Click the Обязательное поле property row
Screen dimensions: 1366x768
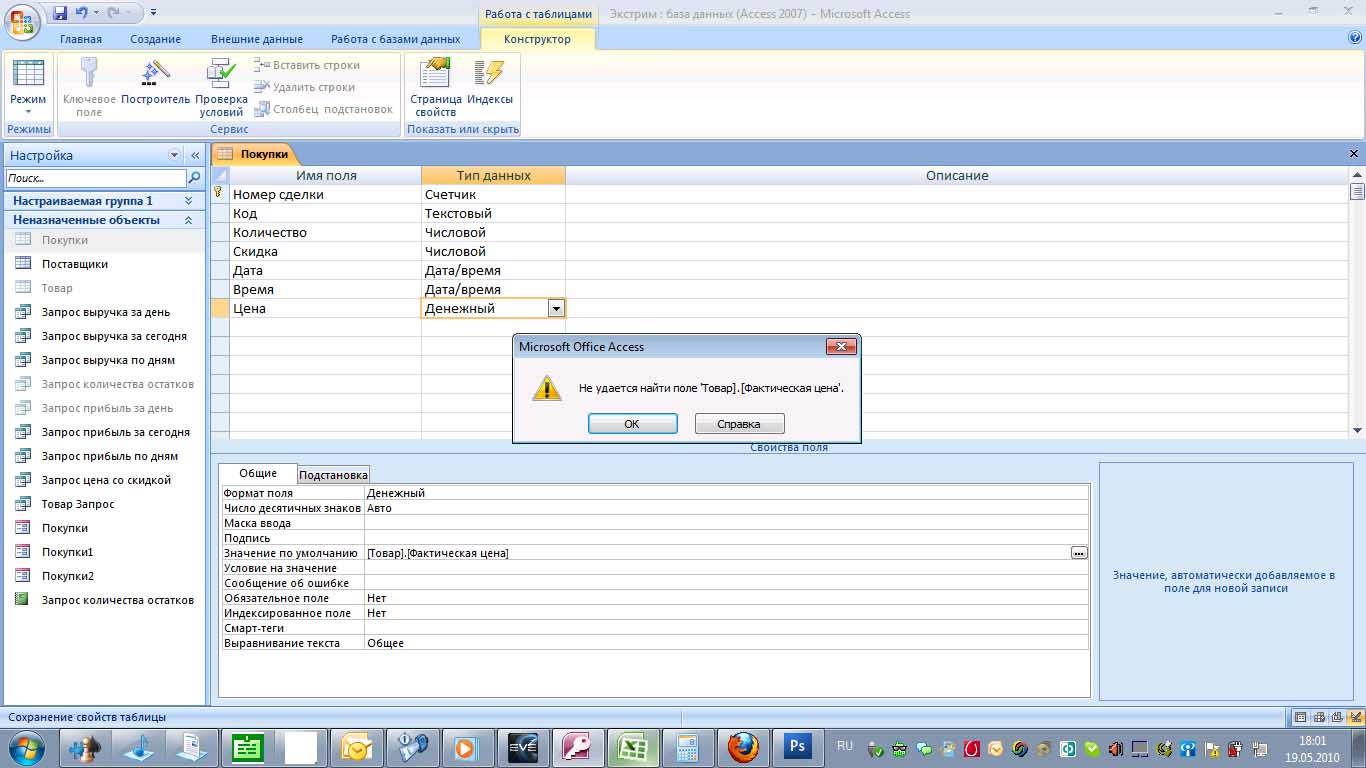click(x=655, y=598)
